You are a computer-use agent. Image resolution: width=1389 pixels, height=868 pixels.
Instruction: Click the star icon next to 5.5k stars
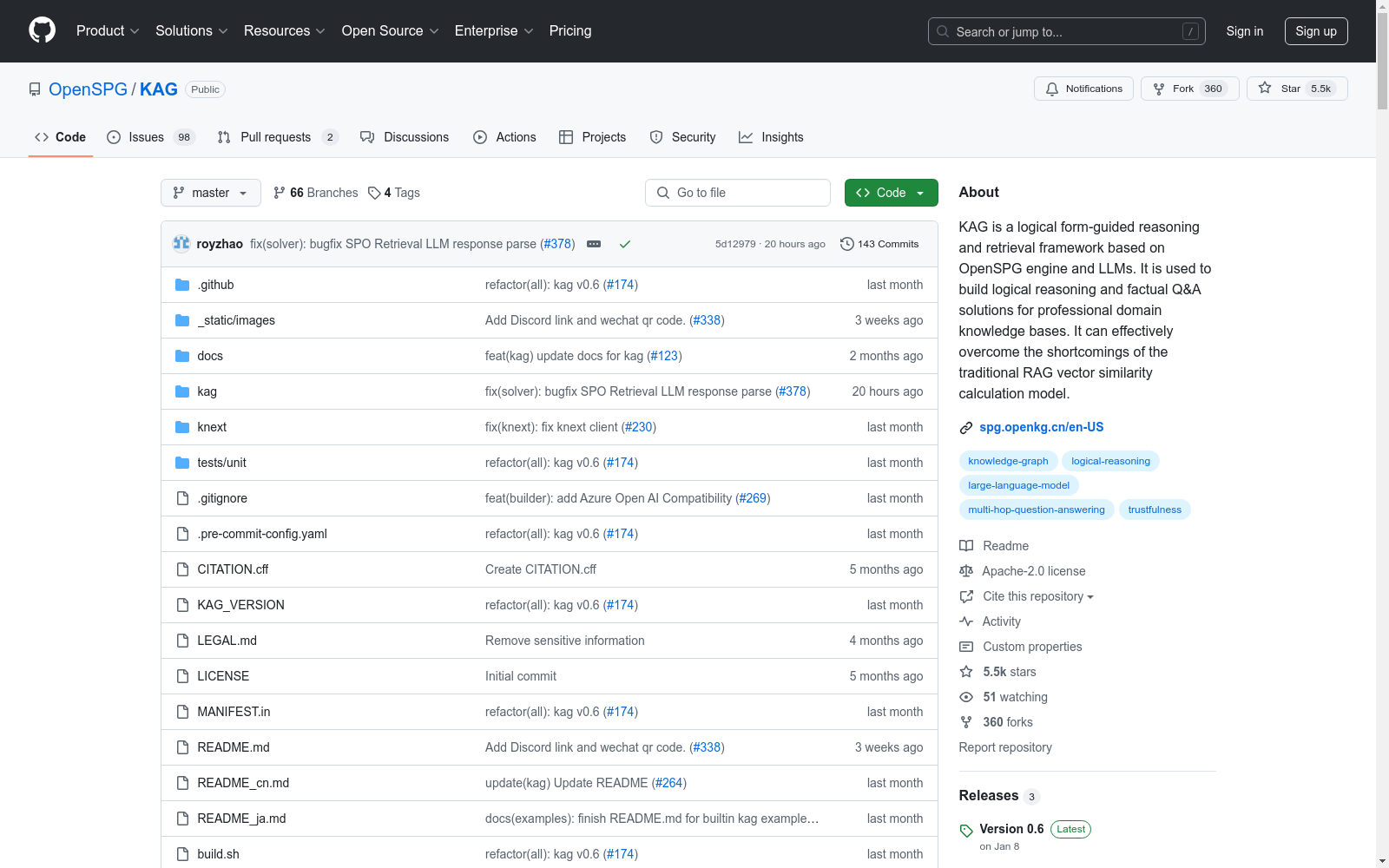(966, 672)
